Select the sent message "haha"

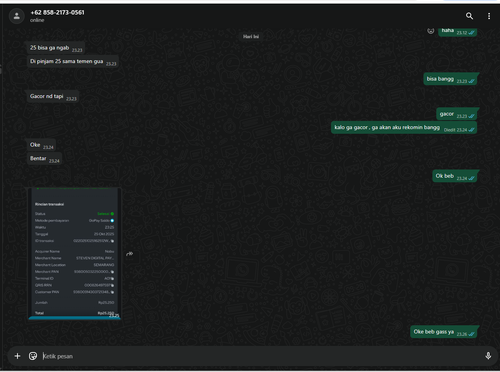[457, 32]
